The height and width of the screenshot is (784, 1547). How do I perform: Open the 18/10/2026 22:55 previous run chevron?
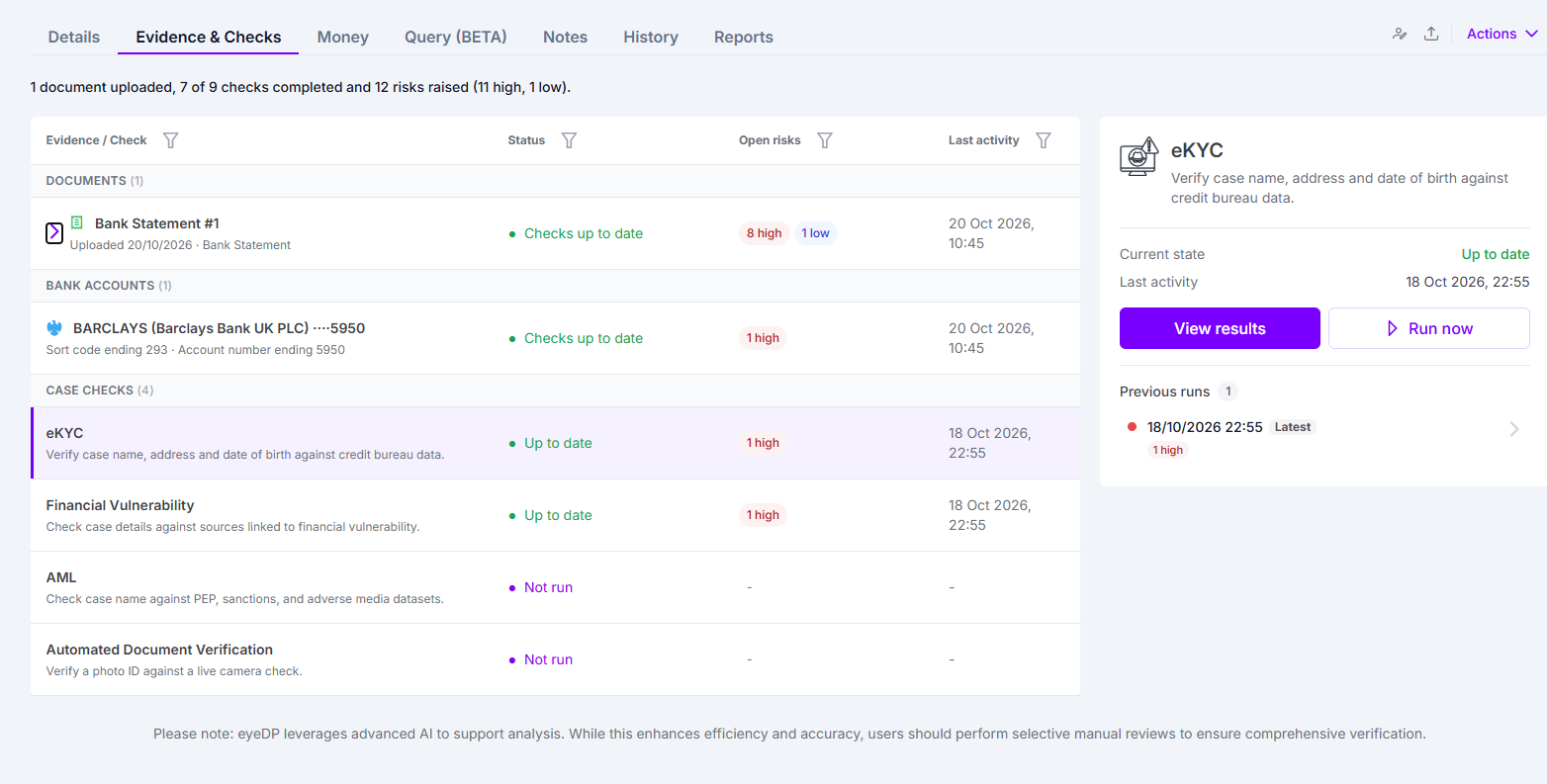(1514, 429)
